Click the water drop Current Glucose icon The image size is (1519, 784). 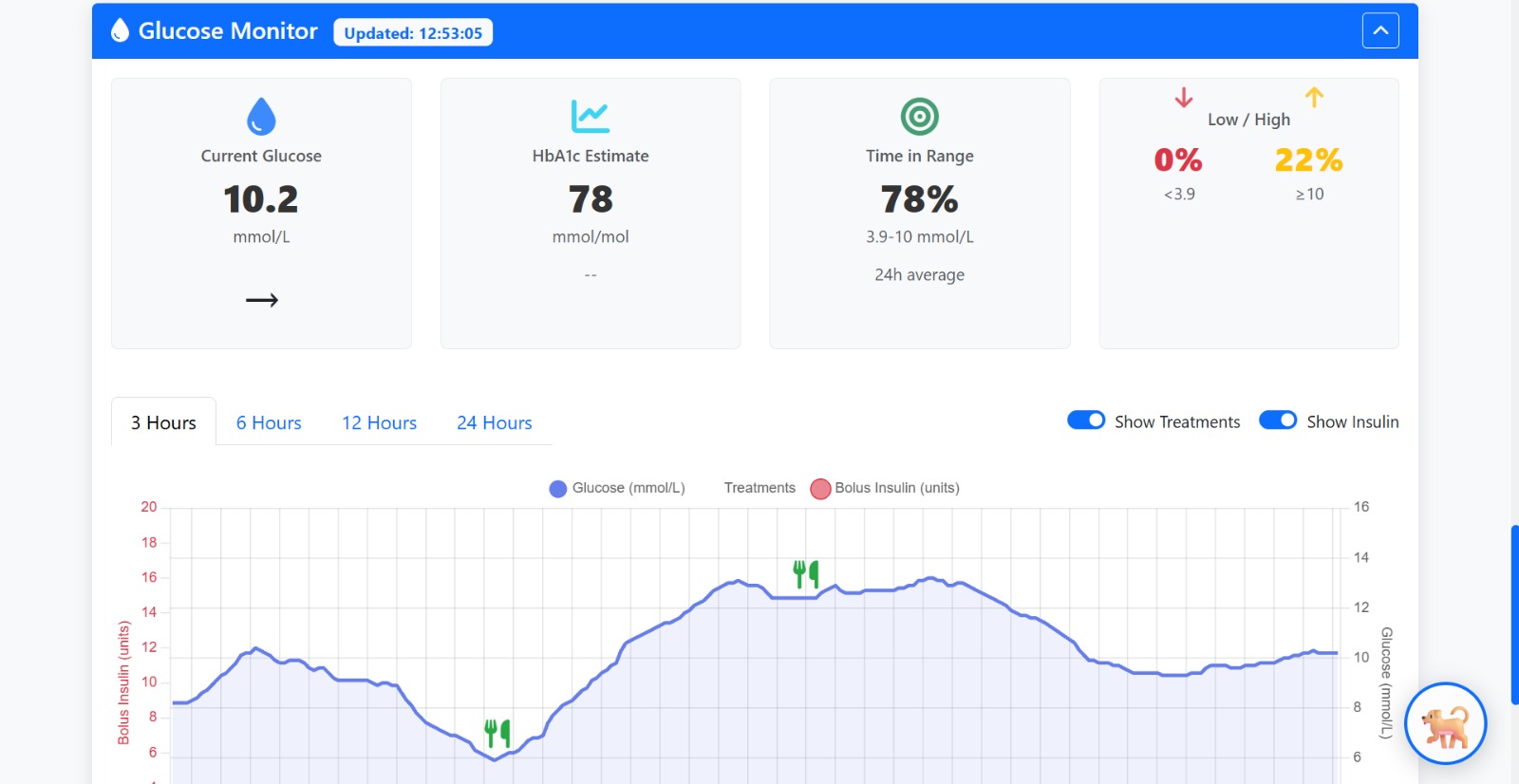tap(261, 117)
